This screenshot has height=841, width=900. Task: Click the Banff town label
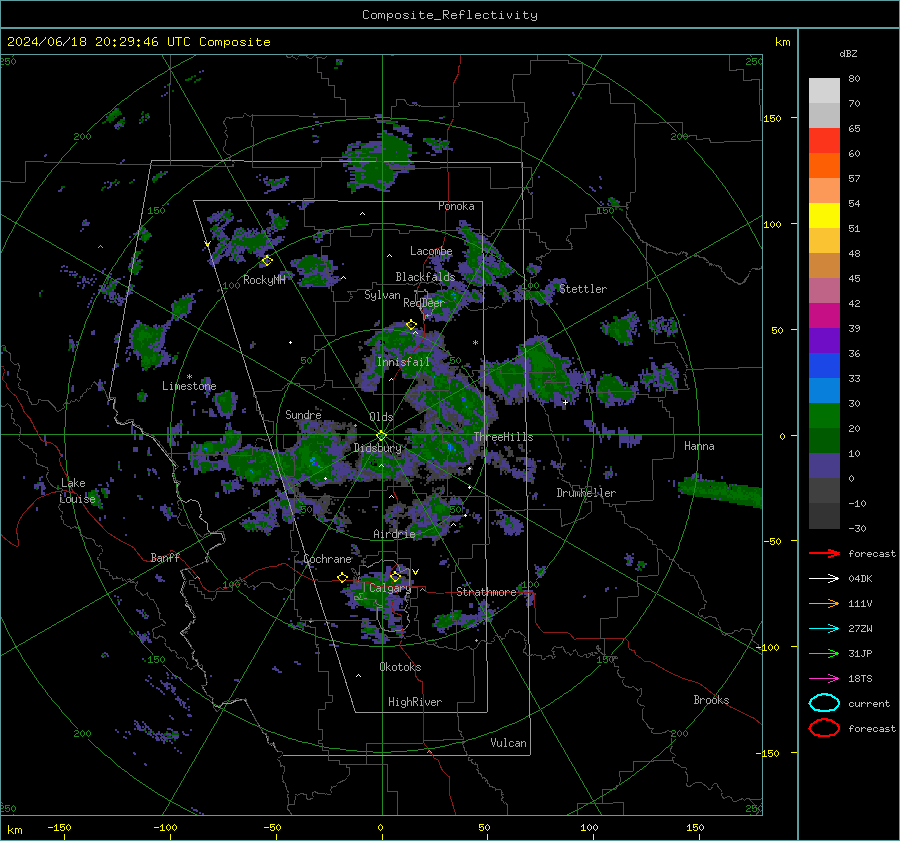pos(165,557)
